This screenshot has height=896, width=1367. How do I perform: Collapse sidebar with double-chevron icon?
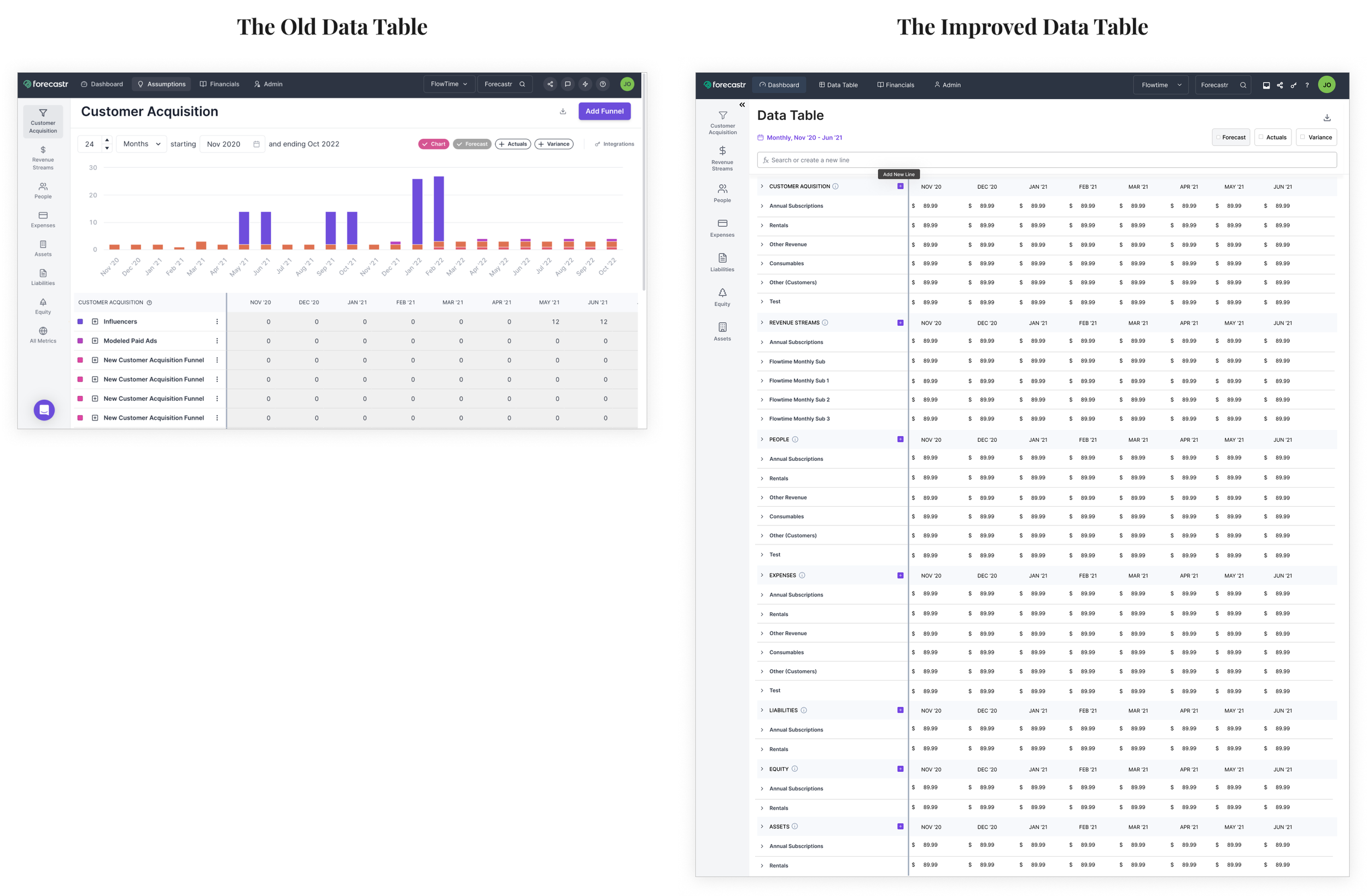742,104
